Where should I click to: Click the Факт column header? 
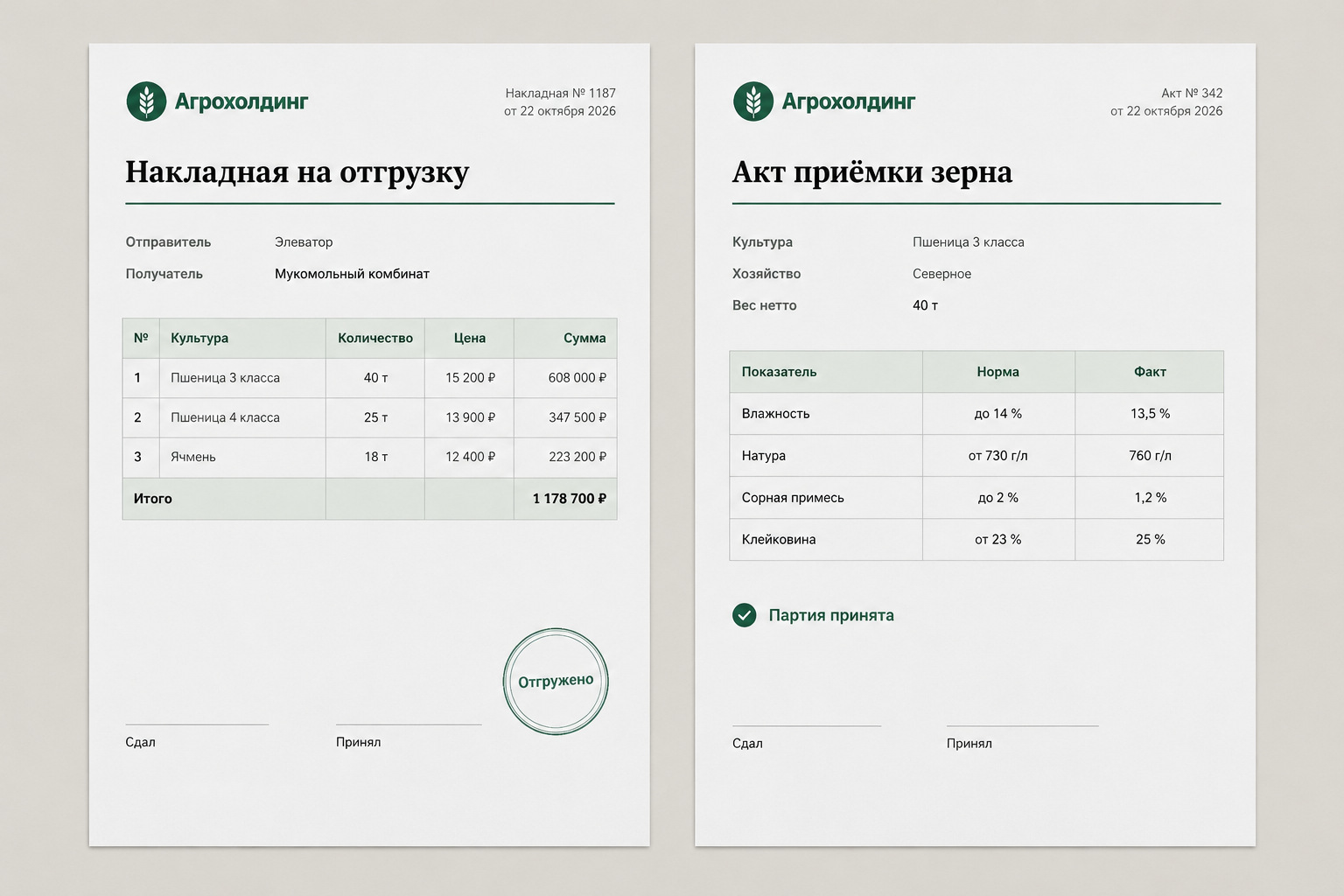(x=1150, y=372)
